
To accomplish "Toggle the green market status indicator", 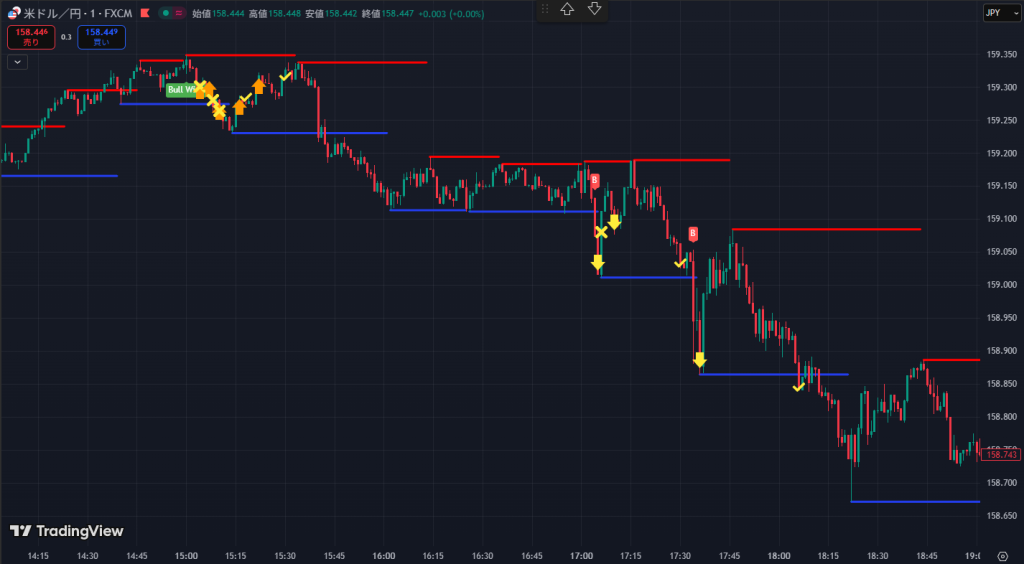I will coord(164,13).
